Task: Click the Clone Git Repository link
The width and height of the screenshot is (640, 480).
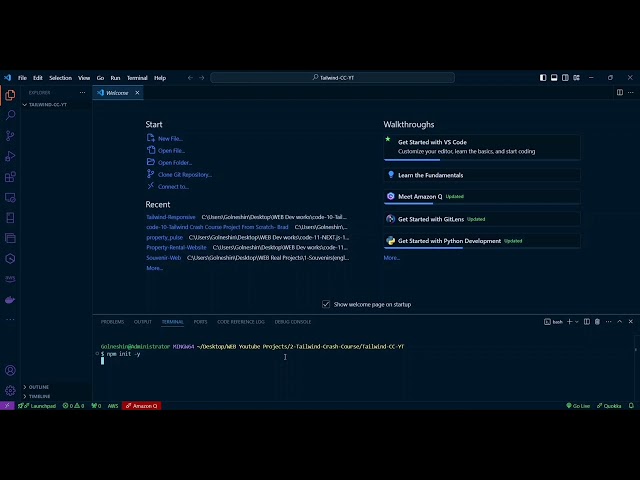Action: click(184, 174)
